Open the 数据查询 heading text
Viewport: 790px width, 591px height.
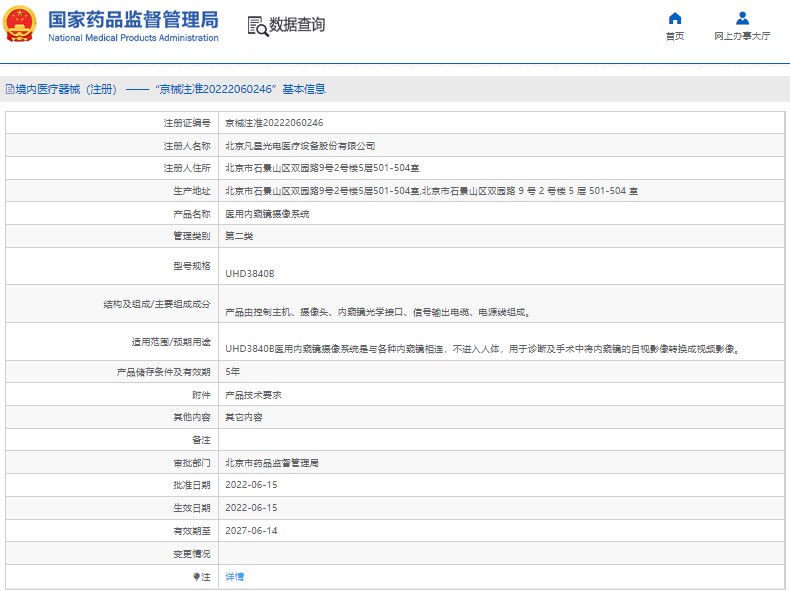298,25
